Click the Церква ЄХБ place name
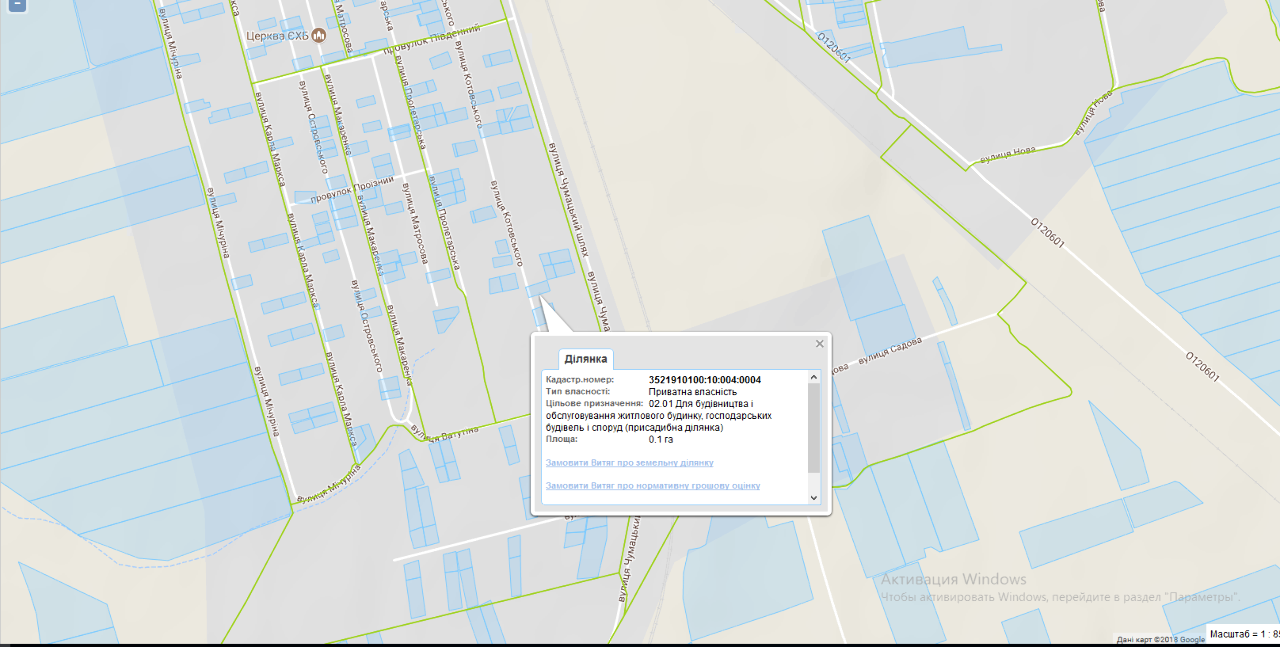The width and height of the screenshot is (1280, 647). pyautogui.click(x=277, y=36)
